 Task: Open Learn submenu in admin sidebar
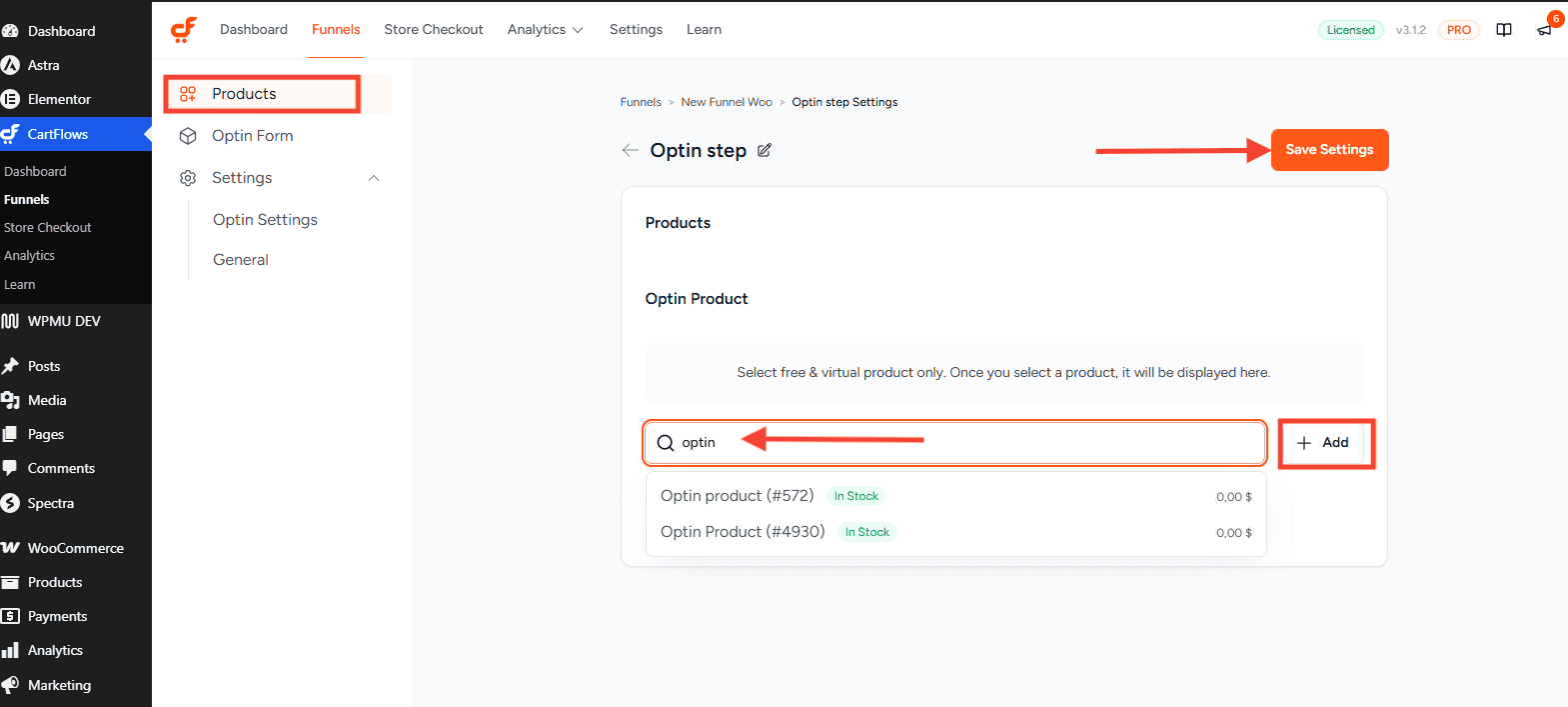click(19, 285)
